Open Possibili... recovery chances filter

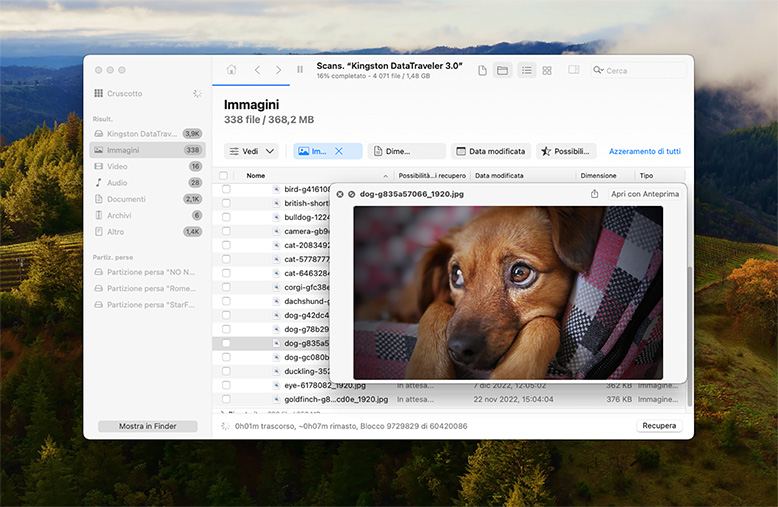(568, 151)
